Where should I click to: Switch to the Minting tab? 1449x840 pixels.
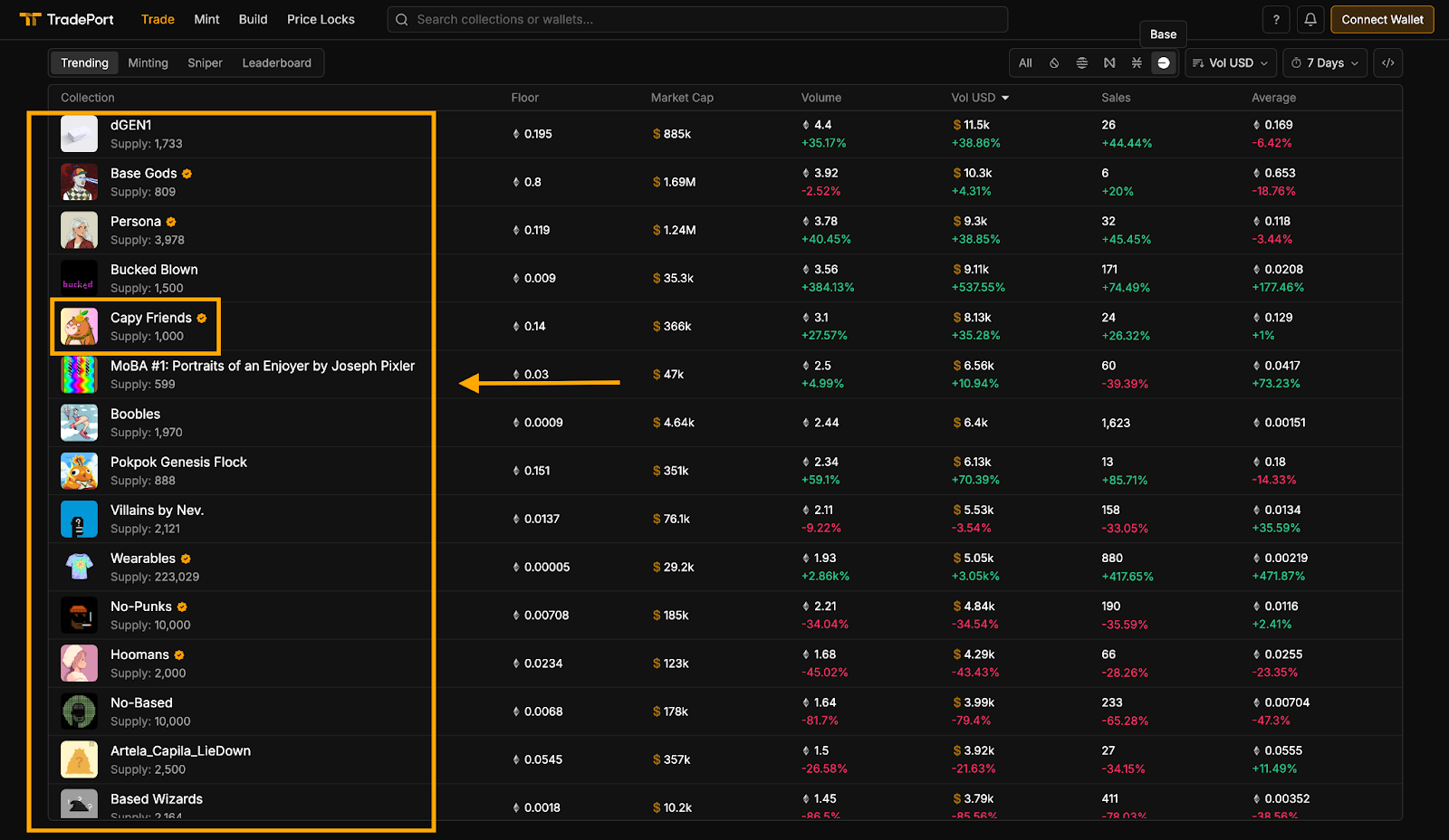point(148,62)
